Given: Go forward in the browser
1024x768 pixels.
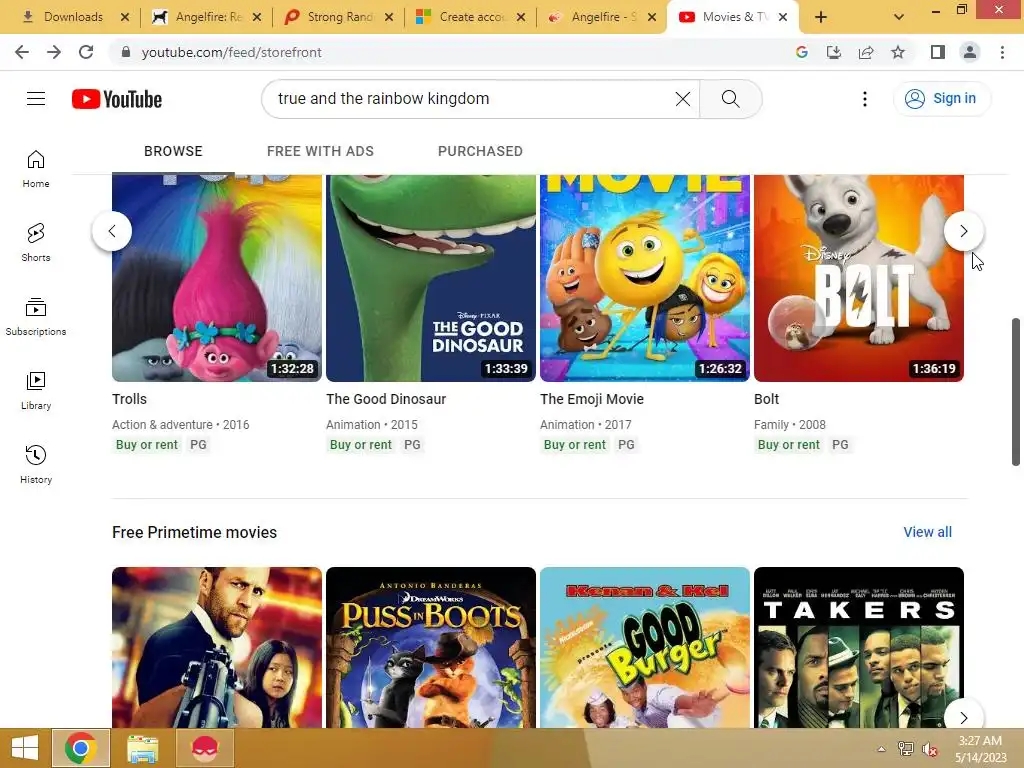Looking at the screenshot, I should click(54, 52).
